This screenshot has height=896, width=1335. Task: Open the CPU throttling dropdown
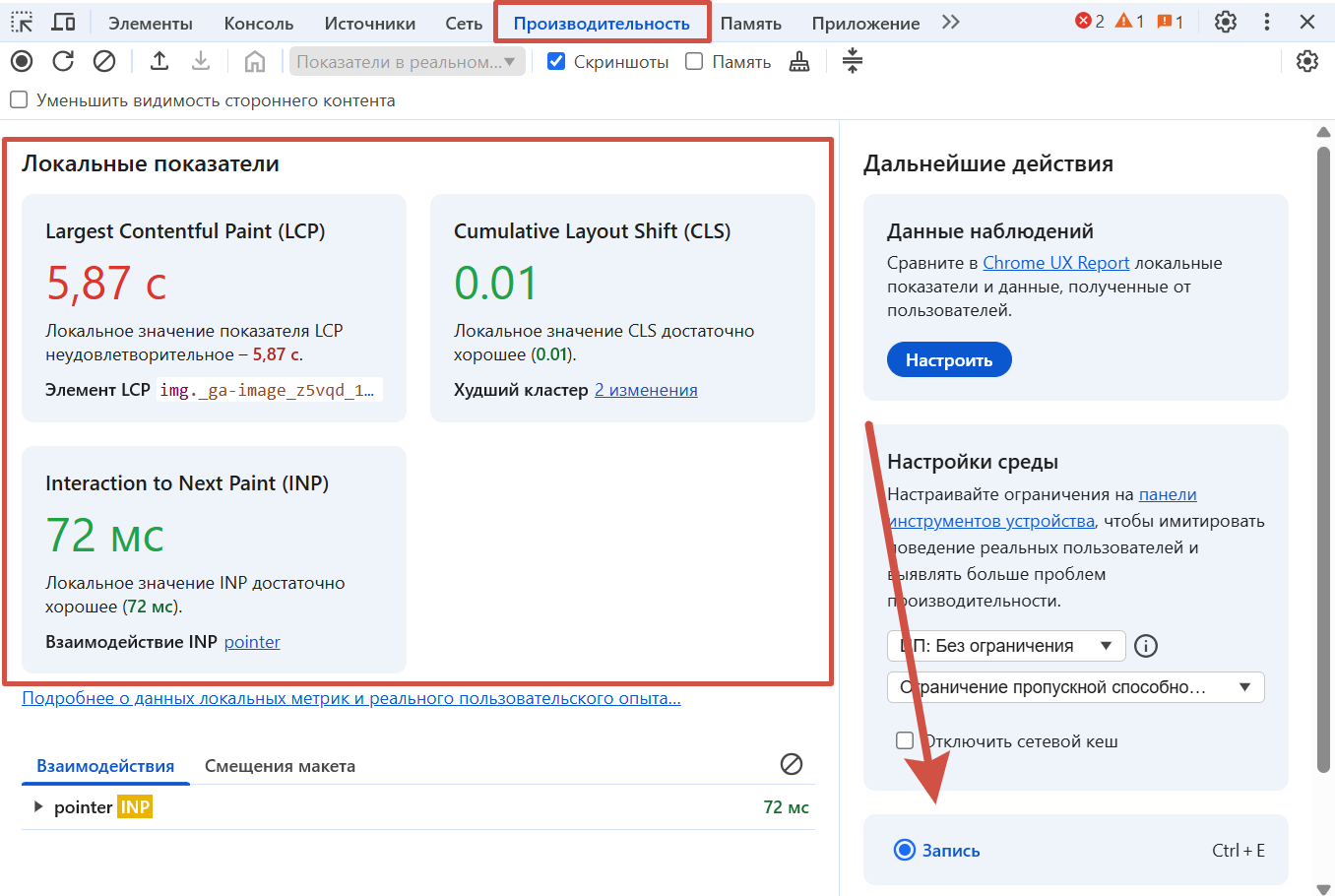pos(1005,646)
